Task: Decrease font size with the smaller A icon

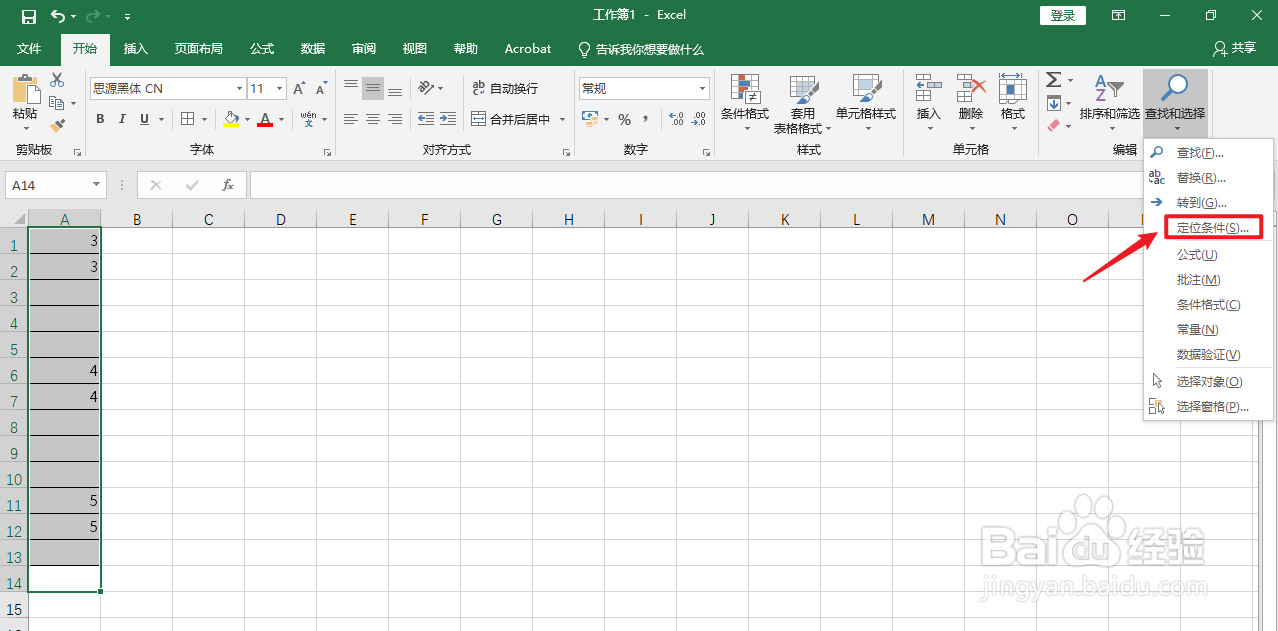Action: click(x=321, y=89)
